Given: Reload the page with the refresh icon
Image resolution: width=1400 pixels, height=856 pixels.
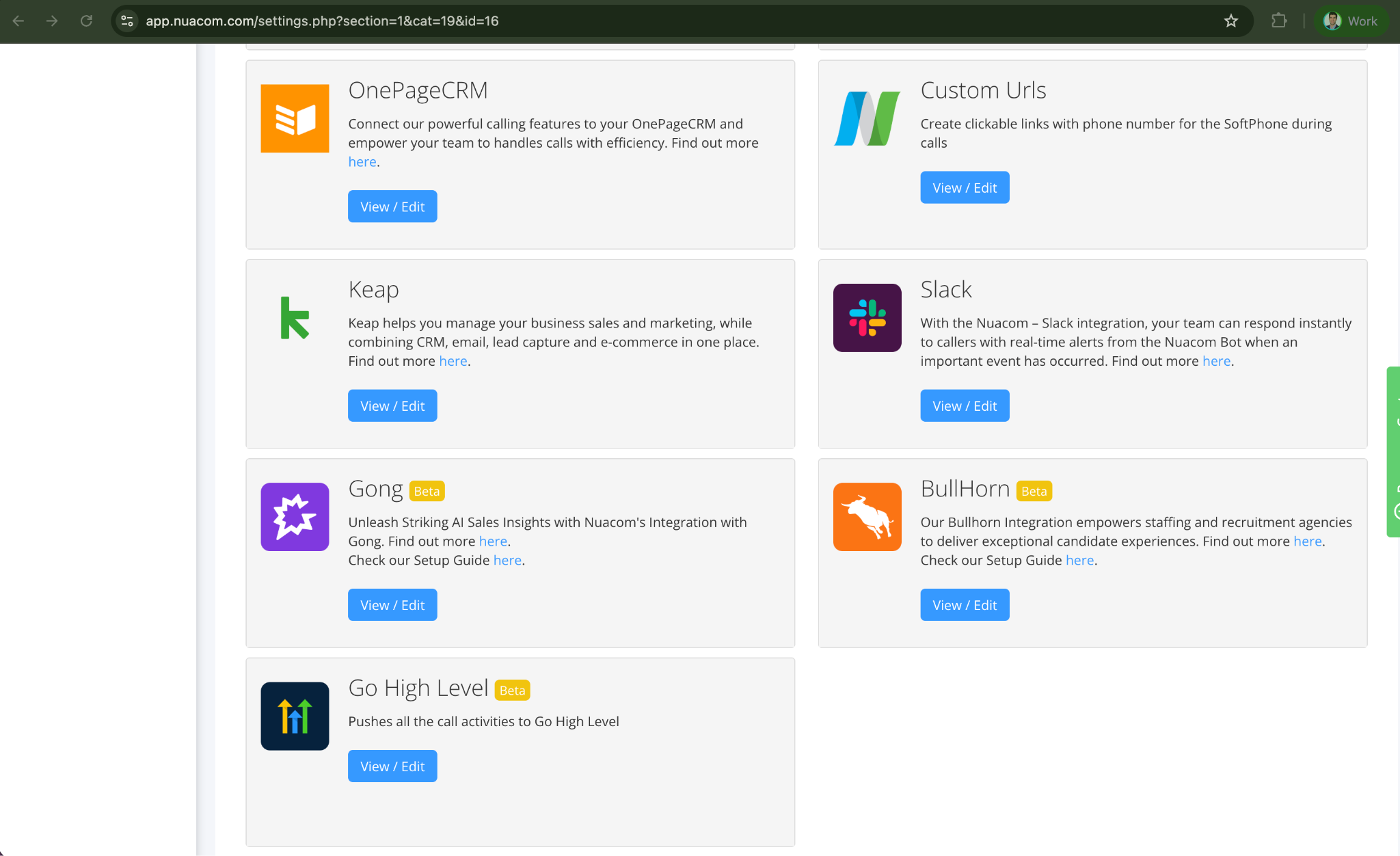Looking at the screenshot, I should click(x=86, y=21).
